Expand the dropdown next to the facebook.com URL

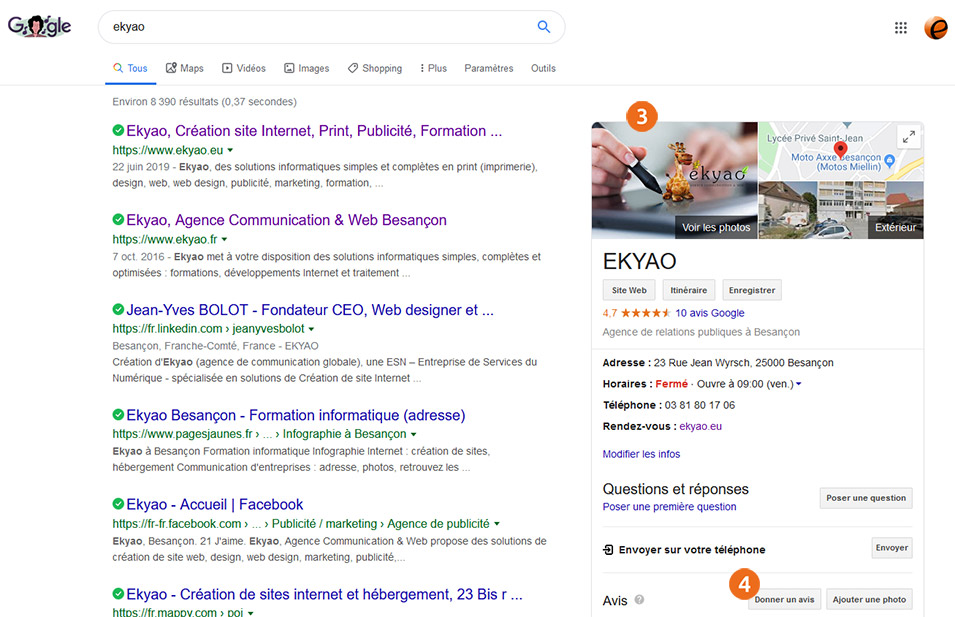(497, 524)
